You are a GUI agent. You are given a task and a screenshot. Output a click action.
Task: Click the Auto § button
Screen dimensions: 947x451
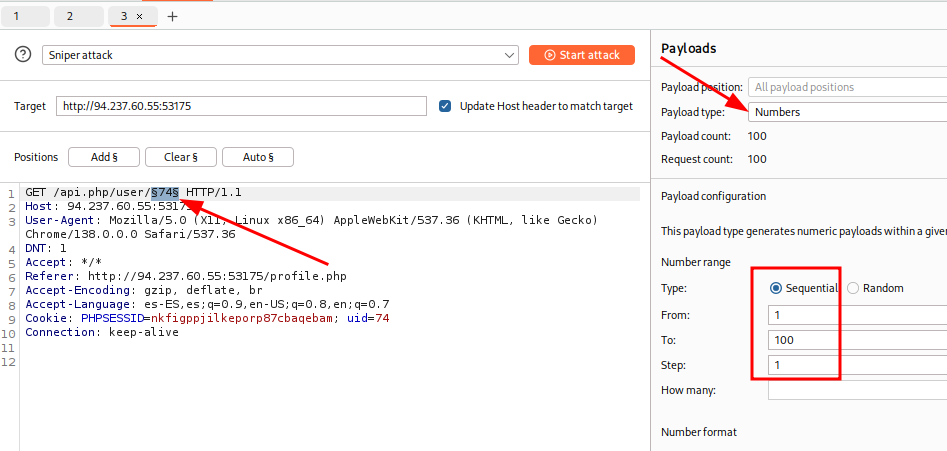pyautogui.click(x=257, y=157)
